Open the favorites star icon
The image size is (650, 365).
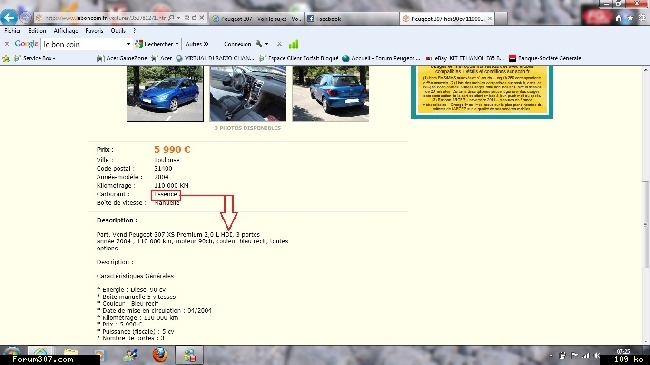(630, 18)
